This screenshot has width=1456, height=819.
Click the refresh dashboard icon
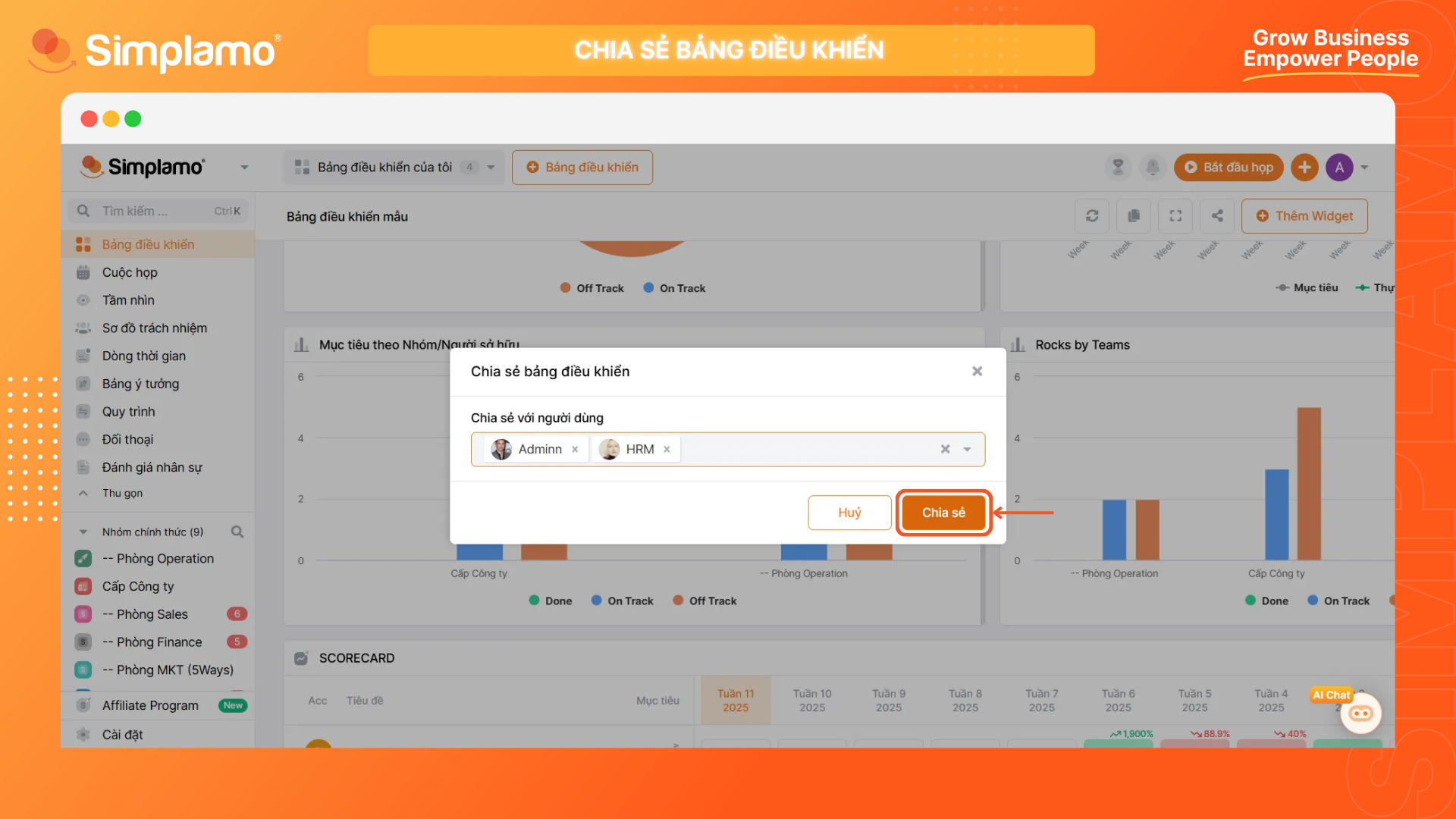1092,216
